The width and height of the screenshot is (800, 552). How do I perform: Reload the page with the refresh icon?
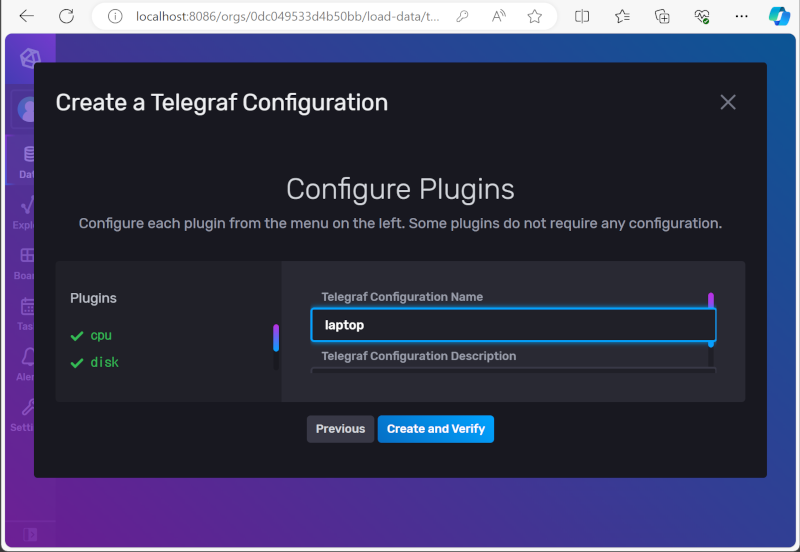66,16
